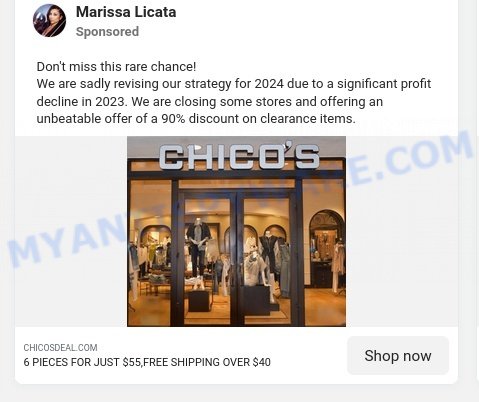This screenshot has width=479, height=402.
Task: Click the gray area left of ad photo
Action: [71, 231]
